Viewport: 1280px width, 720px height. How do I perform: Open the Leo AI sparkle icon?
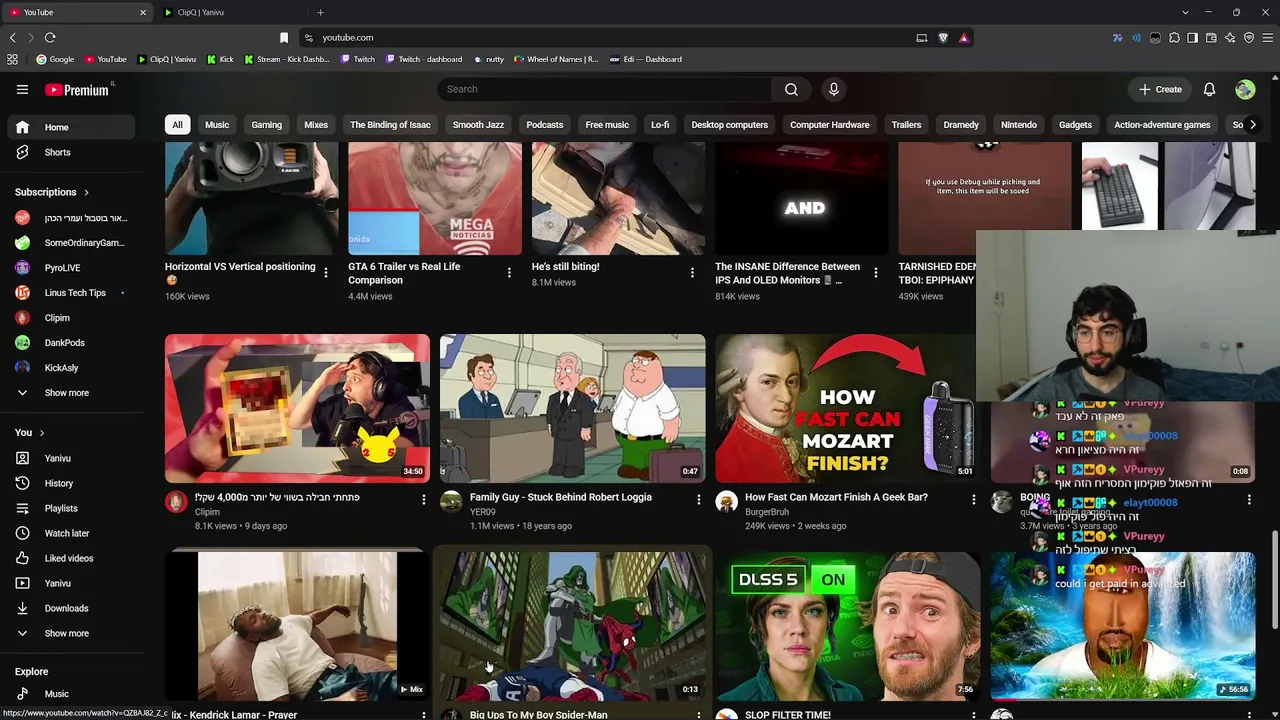pos(1230,38)
